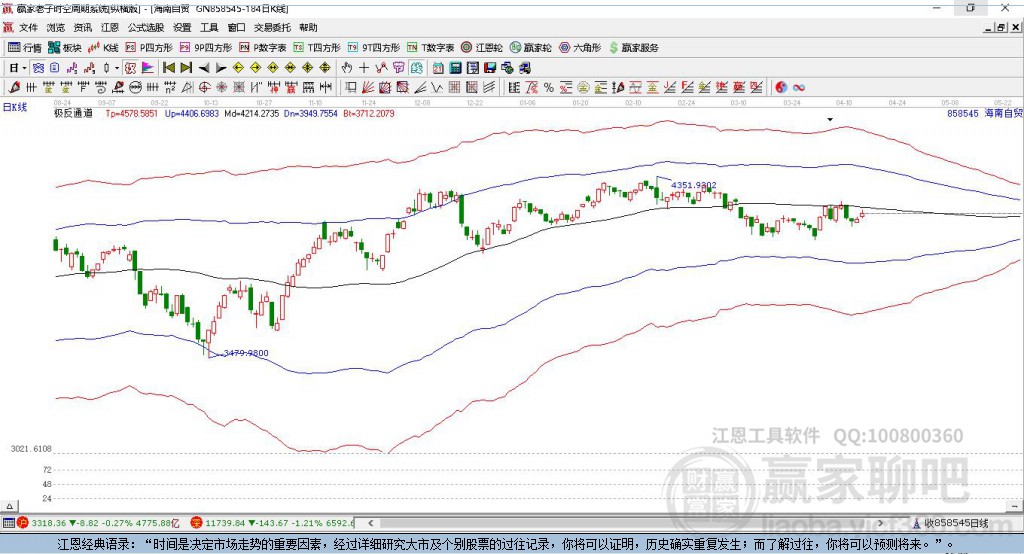Open the 江恩轮 Gann wheel tool

pos(482,48)
